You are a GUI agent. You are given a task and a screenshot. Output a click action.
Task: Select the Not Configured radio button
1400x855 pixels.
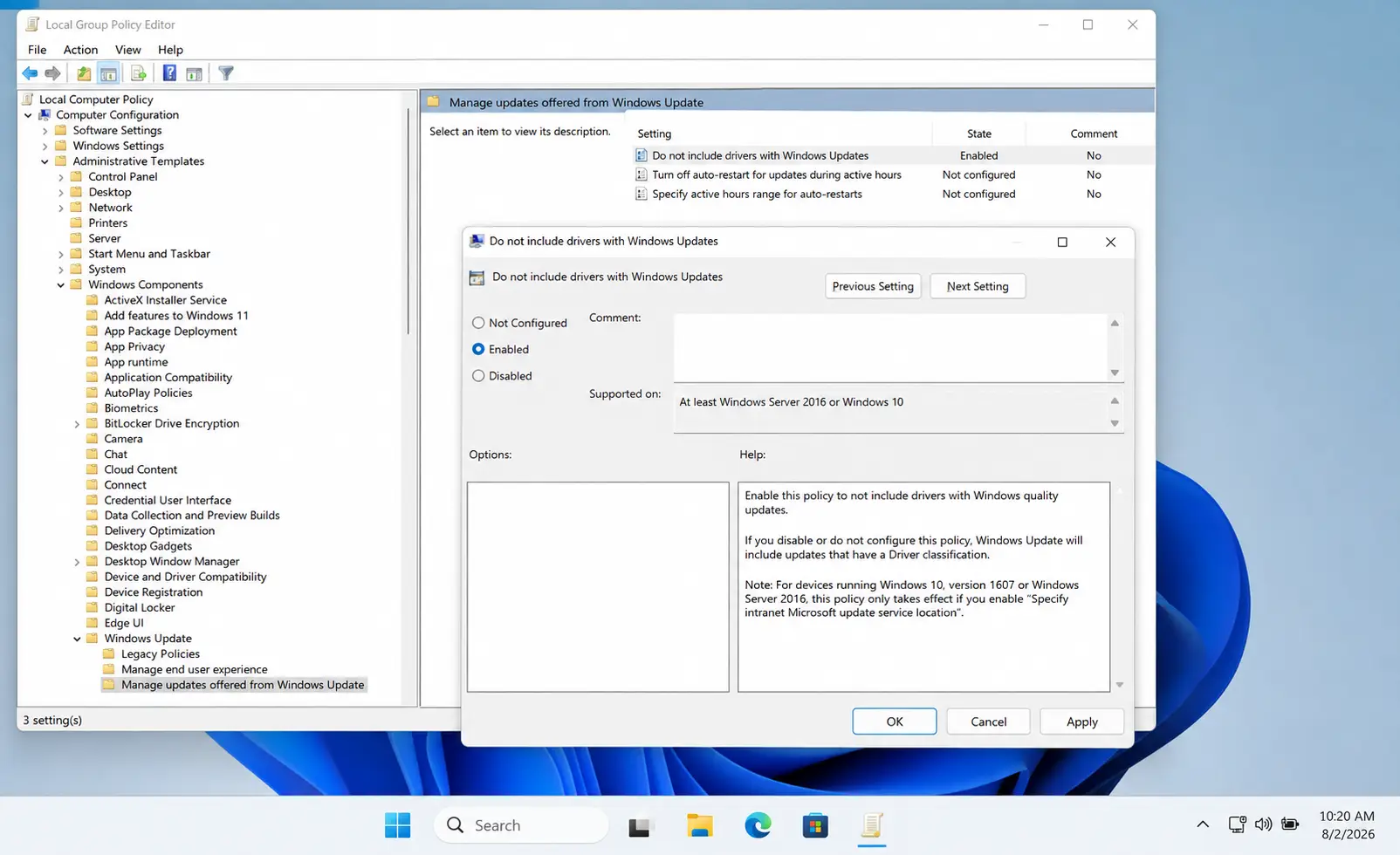[478, 323]
